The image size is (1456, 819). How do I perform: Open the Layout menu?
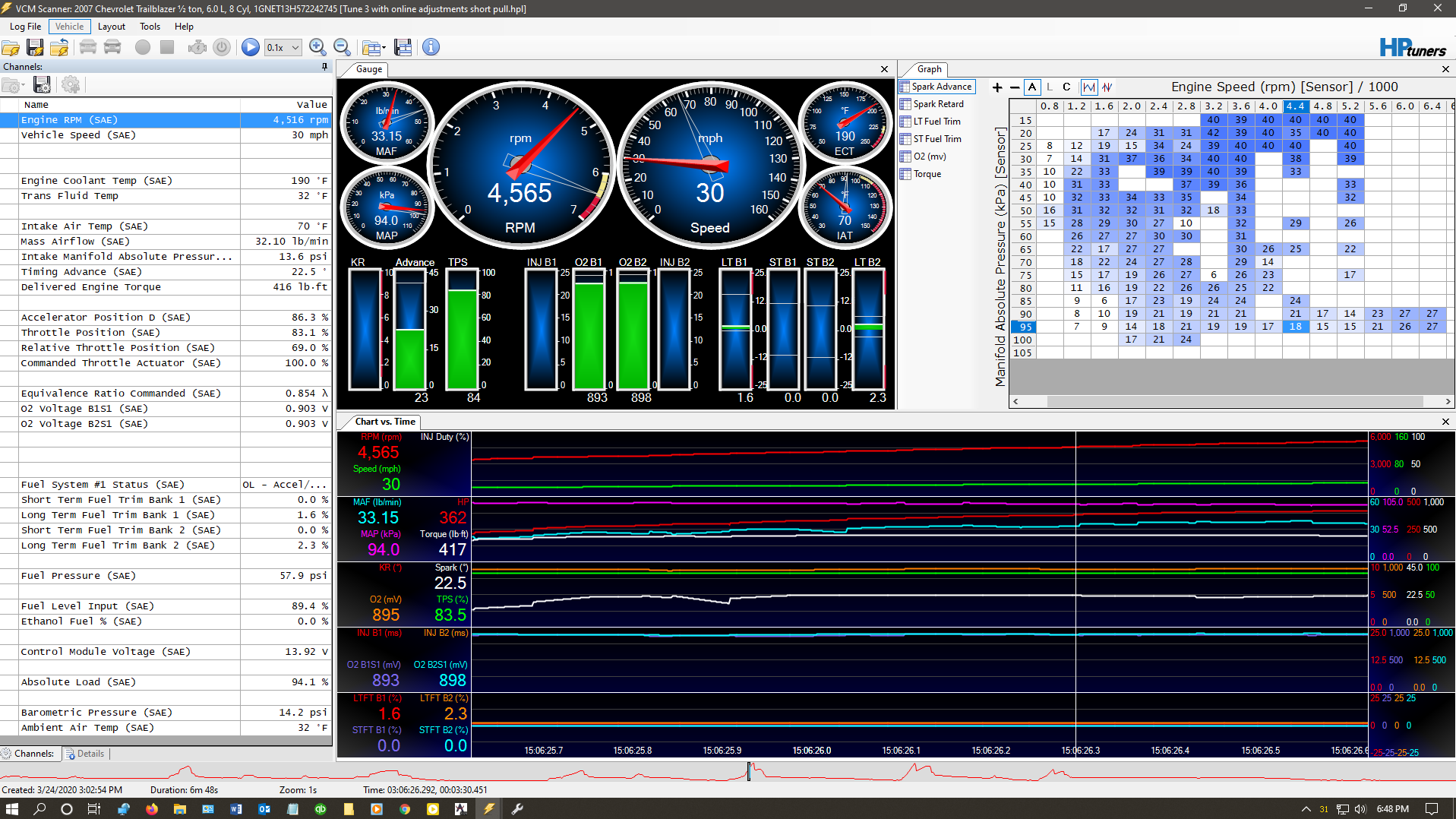pyautogui.click(x=112, y=27)
